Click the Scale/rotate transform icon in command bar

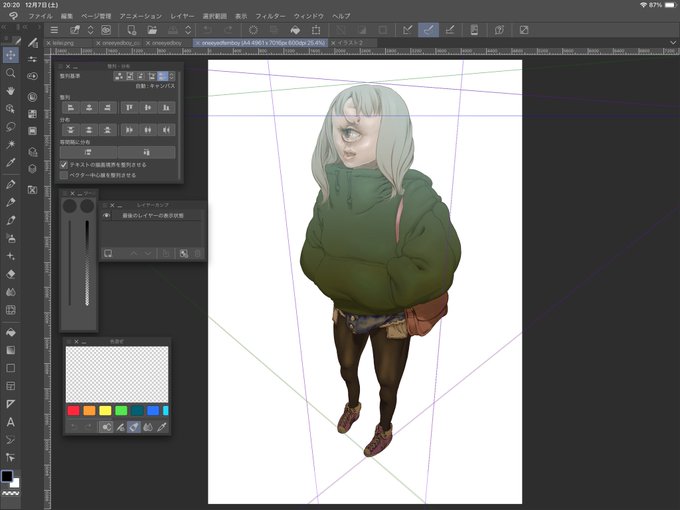coord(316,30)
